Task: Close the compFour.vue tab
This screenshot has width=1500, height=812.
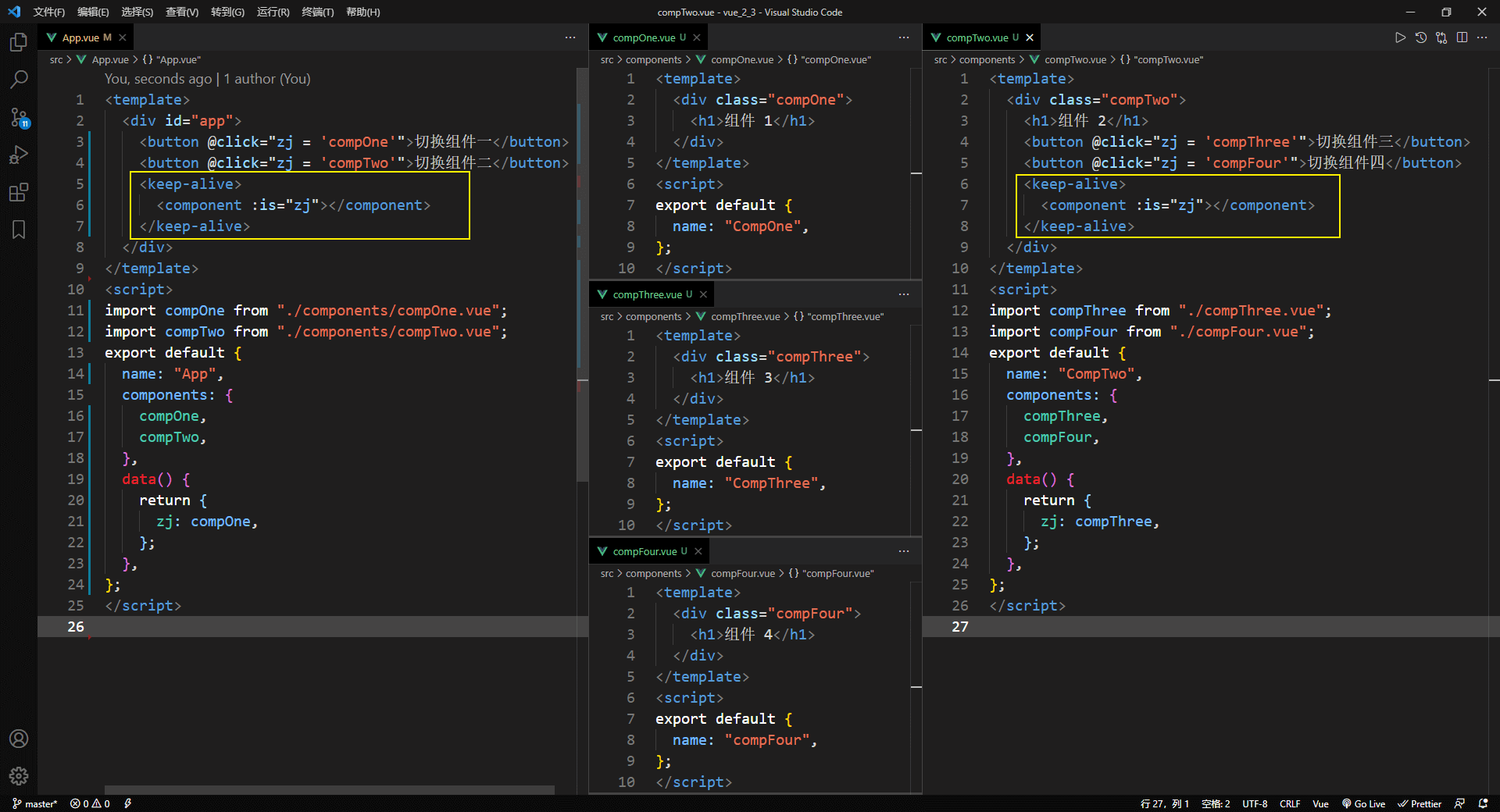Action: [x=698, y=551]
